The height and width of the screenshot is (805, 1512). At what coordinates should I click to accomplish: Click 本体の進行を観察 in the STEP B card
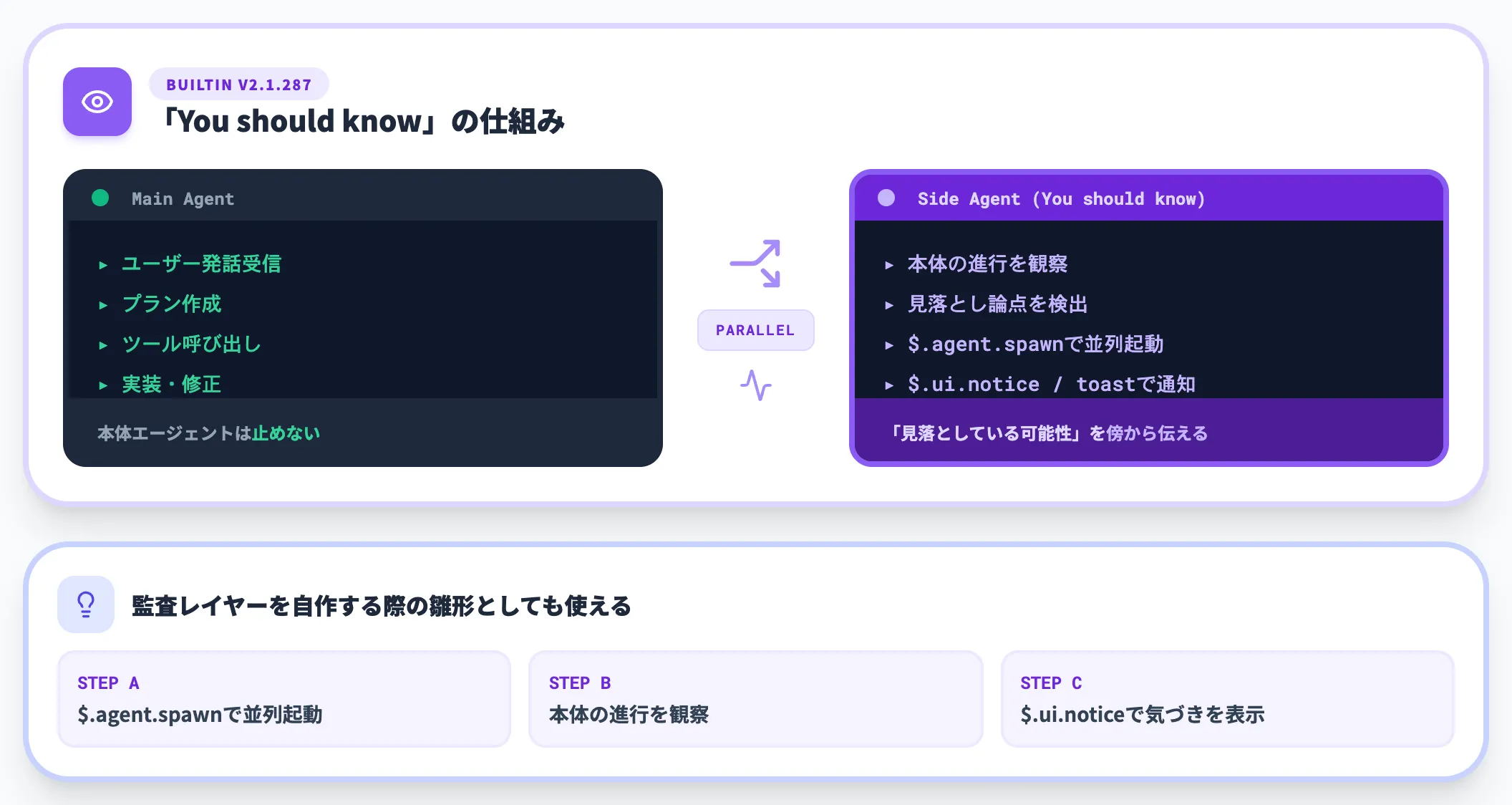pyautogui.click(x=629, y=714)
